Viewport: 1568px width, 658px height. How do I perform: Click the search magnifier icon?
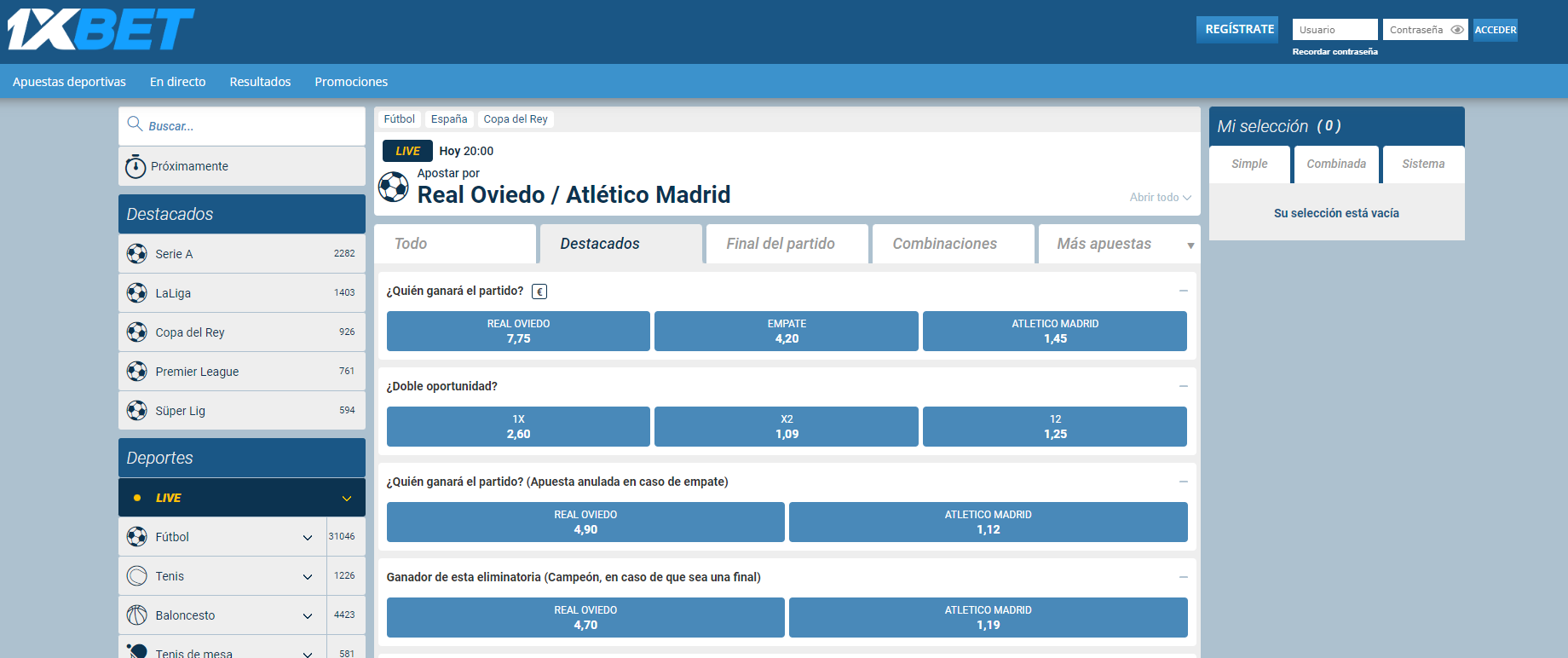pyautogui.click(x=135, y=124)
